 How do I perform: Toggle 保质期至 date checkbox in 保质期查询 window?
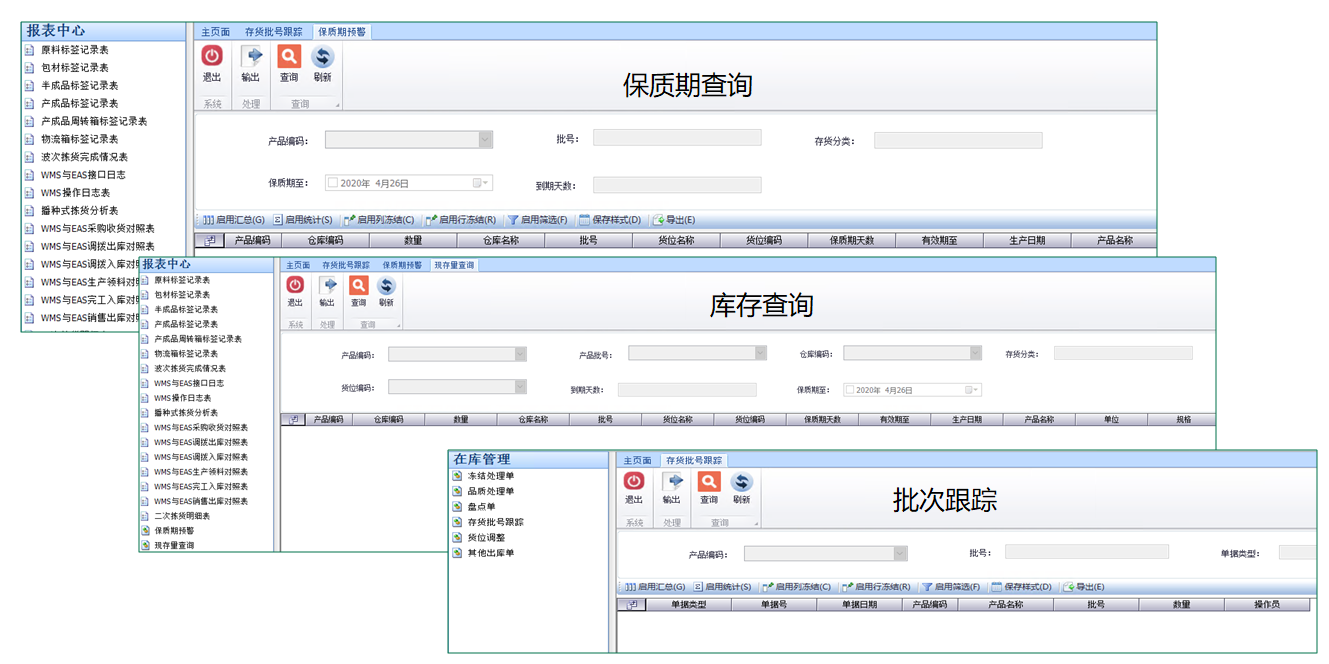pyautogui.click(x=333, y=184)
